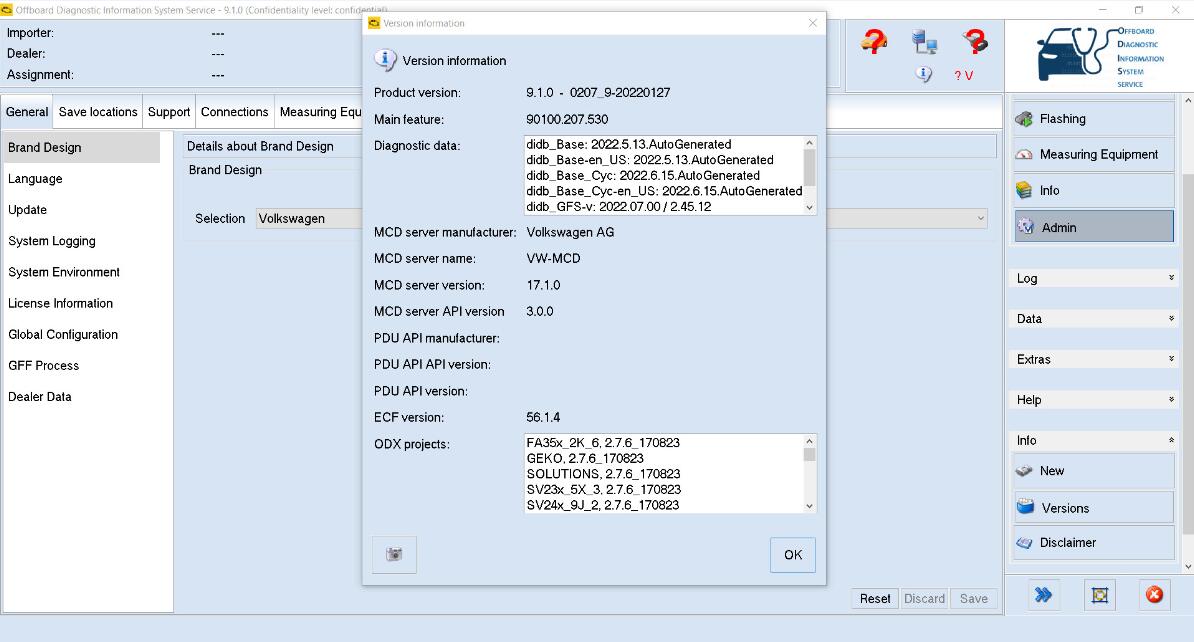Open the Flashing mode

[1093, 119]
